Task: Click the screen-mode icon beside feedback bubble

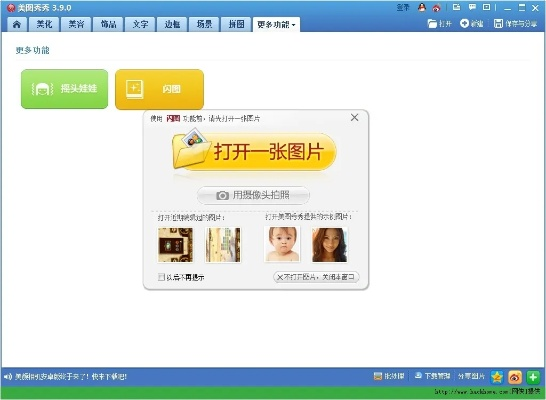Action: click(x=486, y=7)
